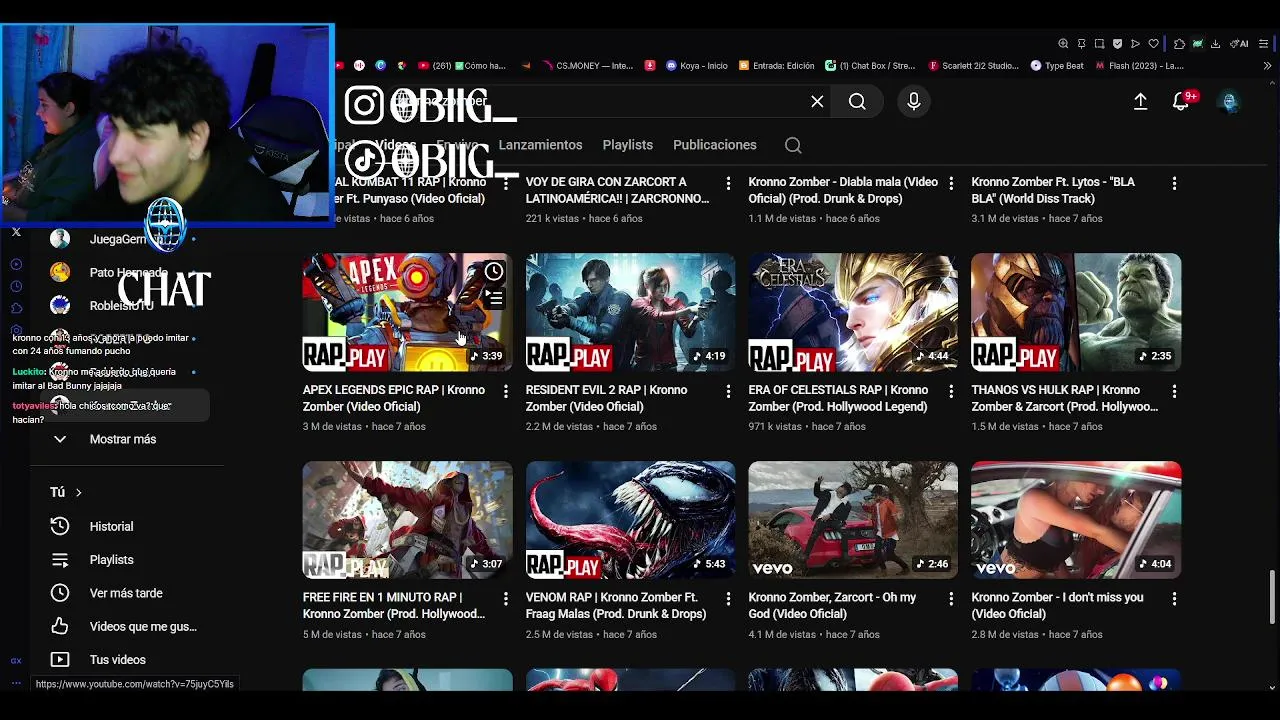Viewport: 1280px width, 720px height.
Task: Open the YouTube notifications bell
Action: pyautogui.click(x=1181, y=101)
